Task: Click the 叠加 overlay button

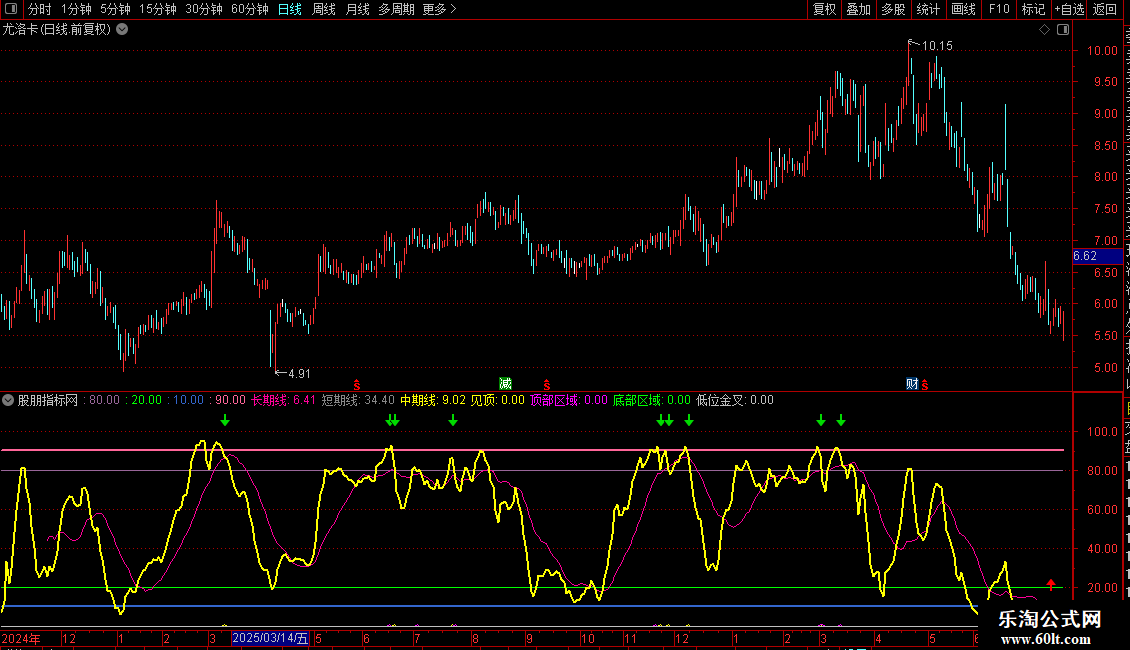Action: coord(858,9)
